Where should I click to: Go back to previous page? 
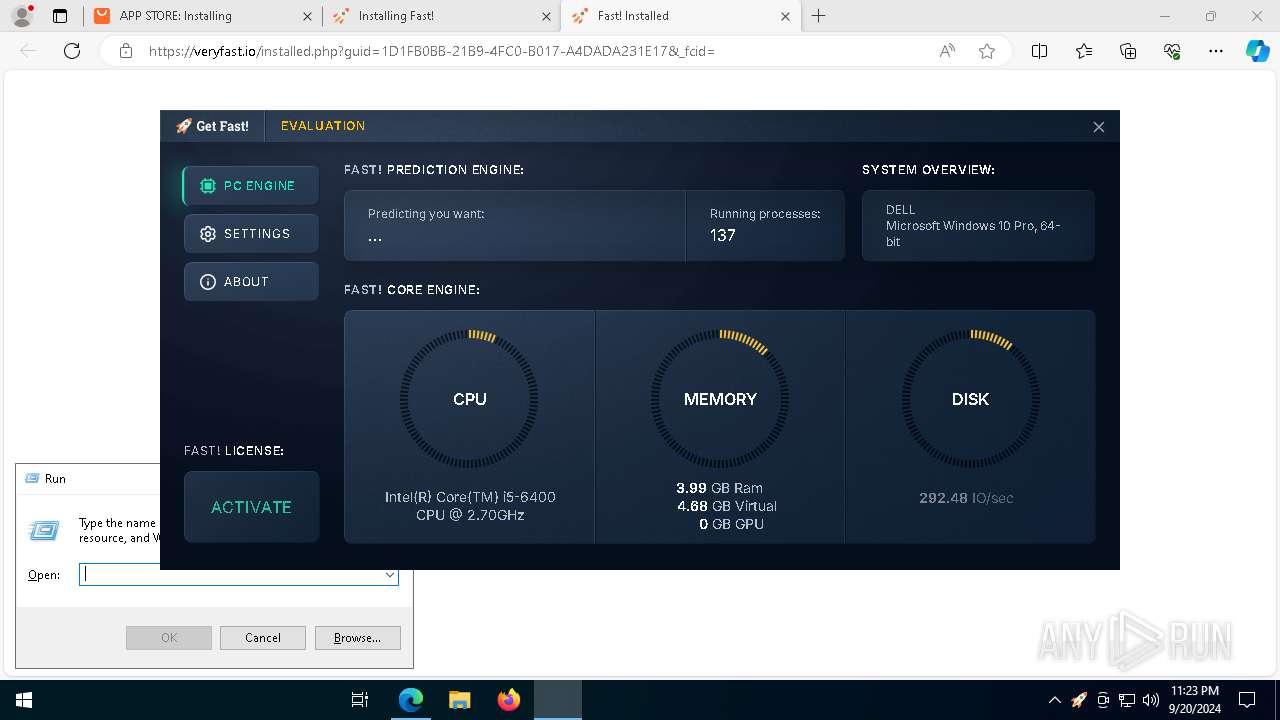click(28, 51)
